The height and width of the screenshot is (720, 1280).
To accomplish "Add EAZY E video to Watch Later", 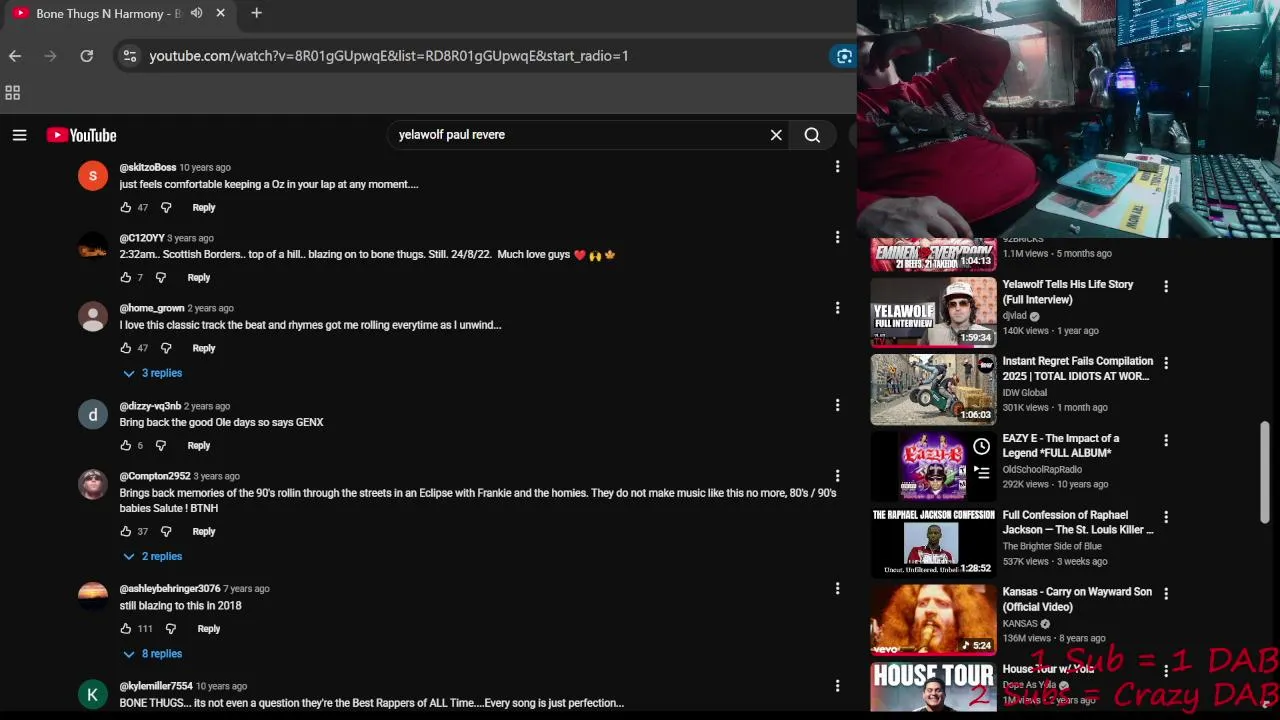I will [981, 447].
